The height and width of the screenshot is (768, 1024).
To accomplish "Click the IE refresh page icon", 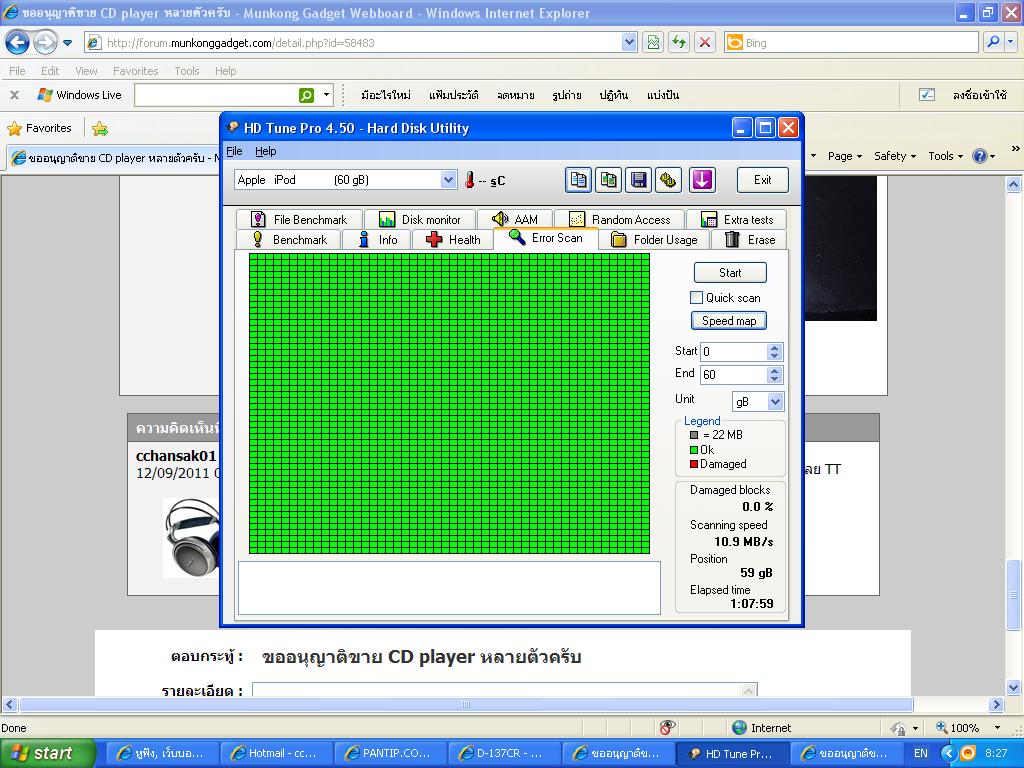I will pyautogui.click(x=680, y=42).
